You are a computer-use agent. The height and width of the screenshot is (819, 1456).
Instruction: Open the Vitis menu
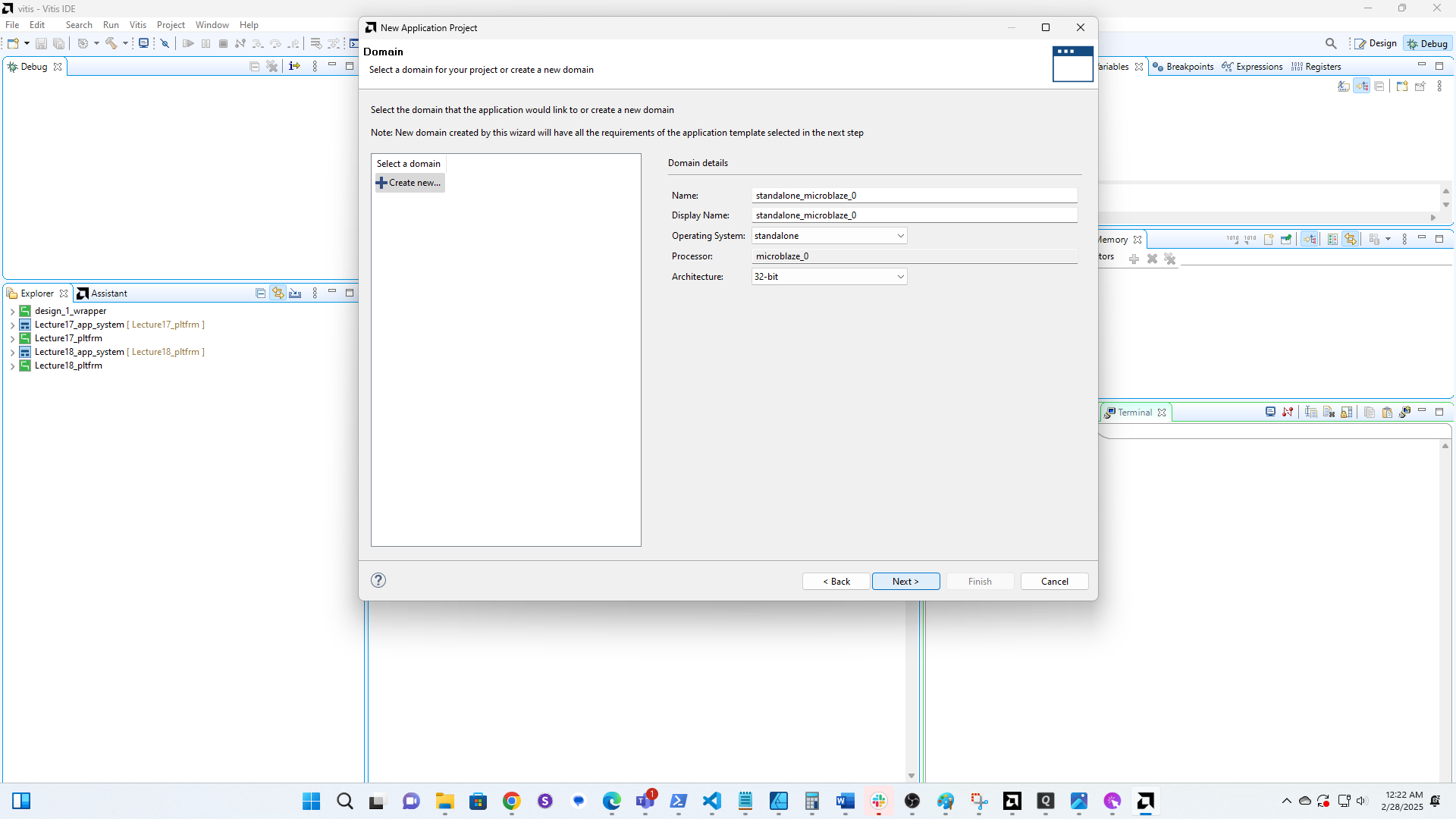point(137,25)
